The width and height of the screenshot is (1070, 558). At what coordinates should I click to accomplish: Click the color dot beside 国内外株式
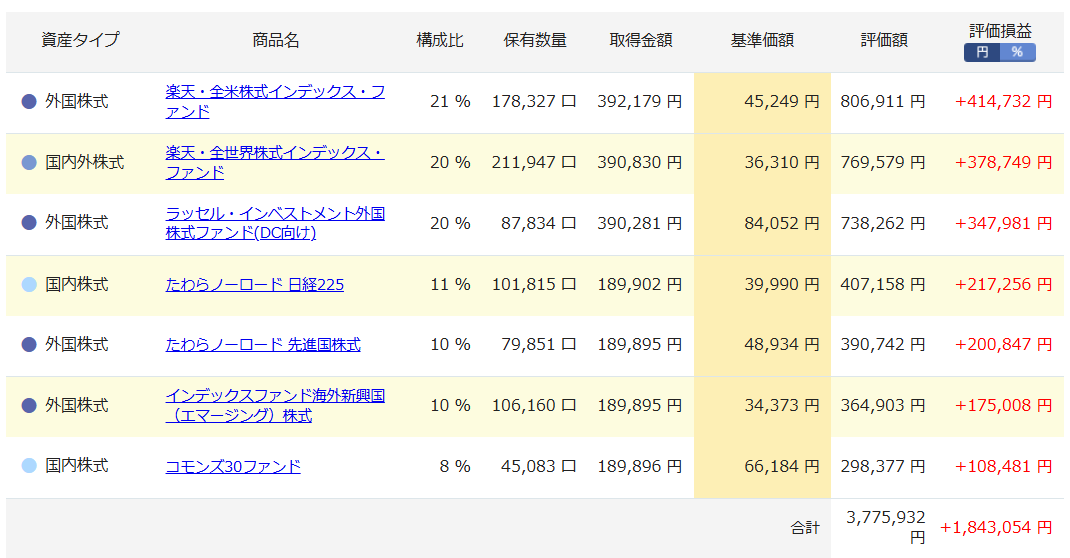tap(29, 162)
